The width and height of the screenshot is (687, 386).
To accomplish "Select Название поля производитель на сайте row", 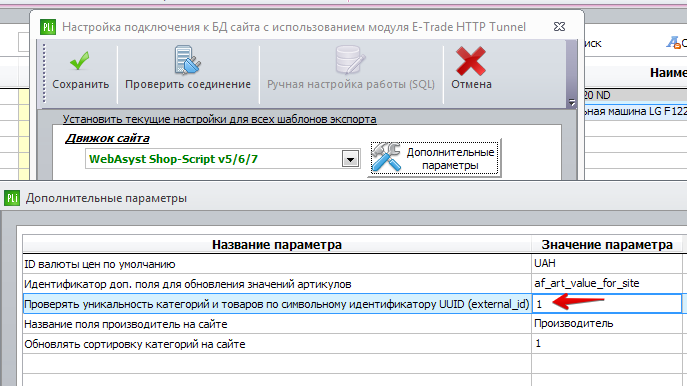I will click(277, 324).
